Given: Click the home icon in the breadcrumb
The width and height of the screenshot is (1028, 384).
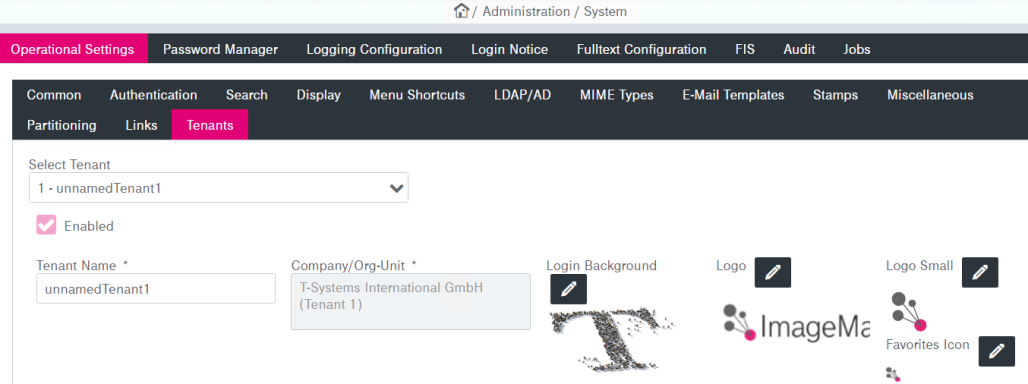Looking at the screenshot, I should pyautogui.click(x=462, y=11).
